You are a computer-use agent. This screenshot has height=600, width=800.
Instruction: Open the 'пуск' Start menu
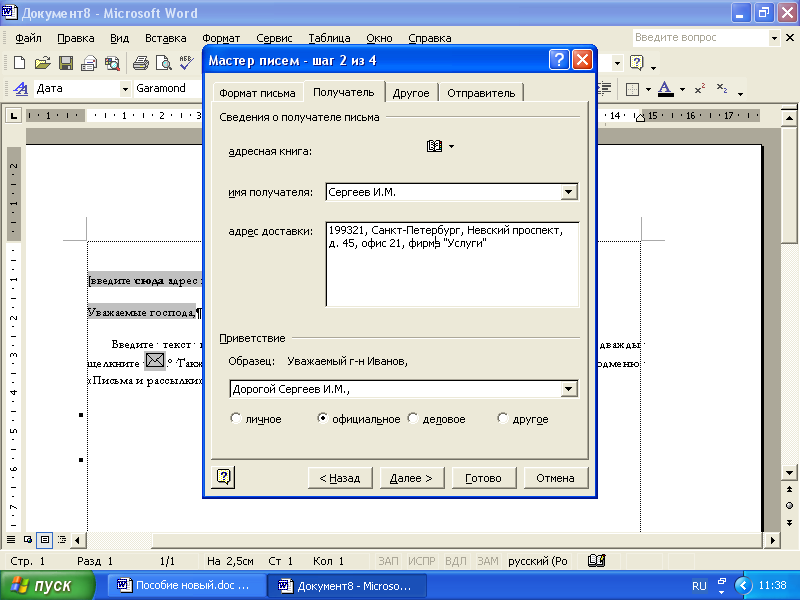click(x=47, y=585)
